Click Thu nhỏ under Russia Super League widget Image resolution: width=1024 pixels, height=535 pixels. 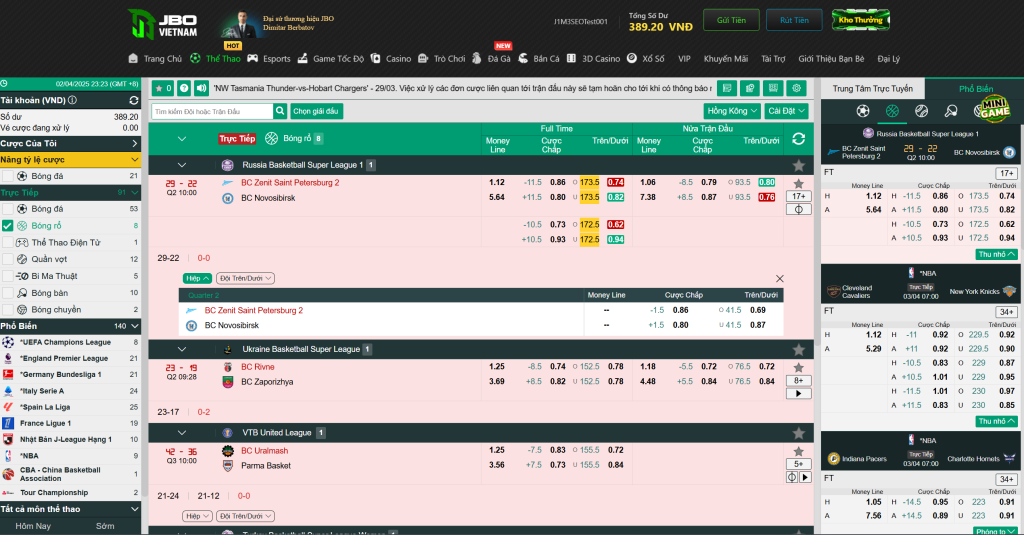pos(996,254)
